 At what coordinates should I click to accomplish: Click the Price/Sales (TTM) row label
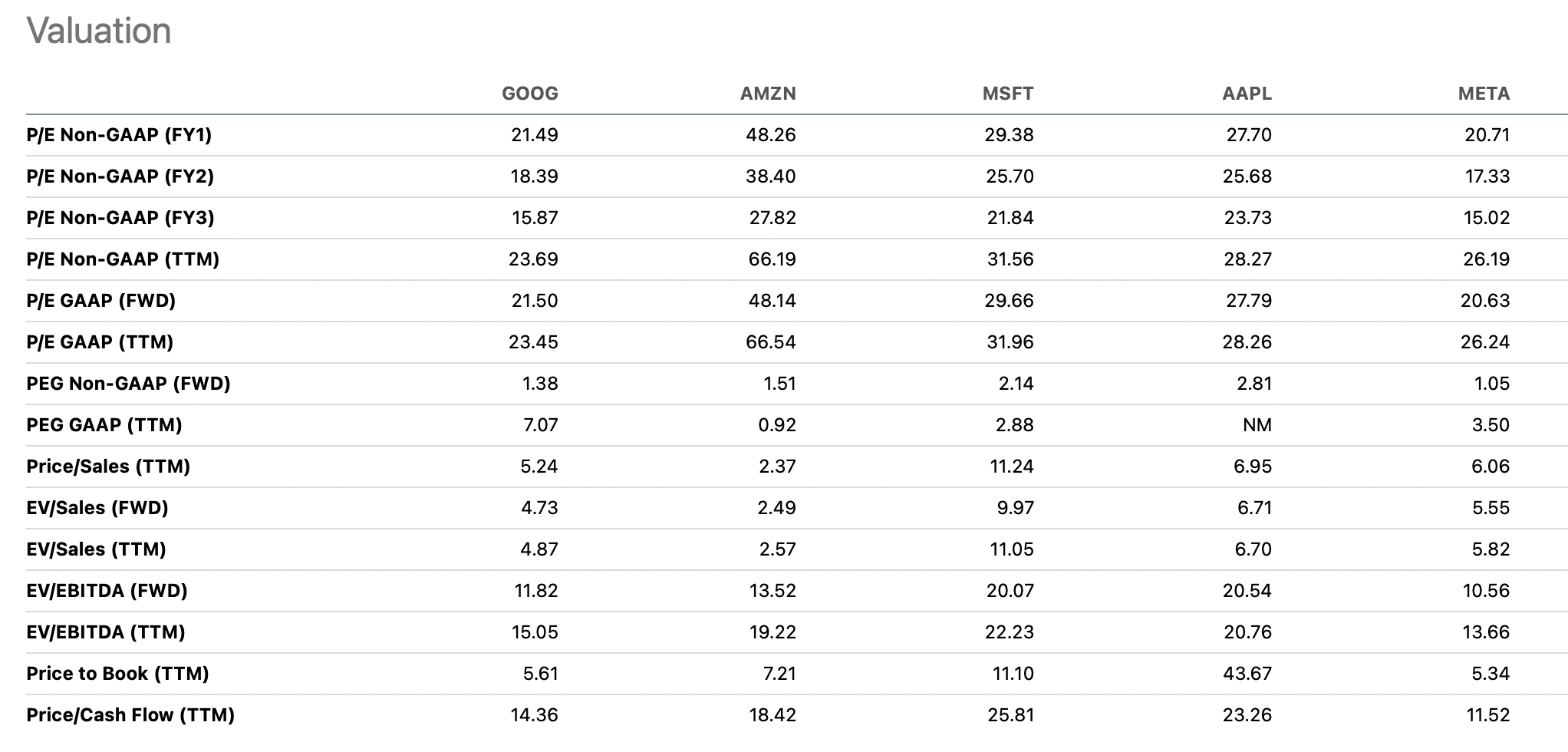[x=108, y=467]
